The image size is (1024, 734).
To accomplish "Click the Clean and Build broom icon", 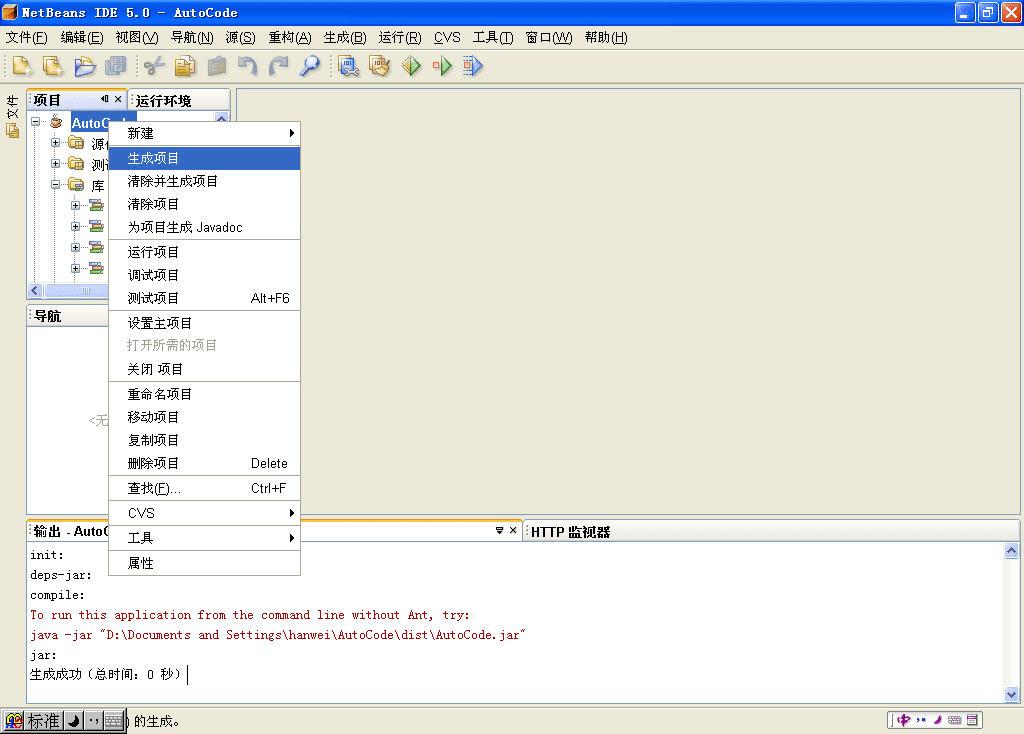I will click(x=379, y=66).
